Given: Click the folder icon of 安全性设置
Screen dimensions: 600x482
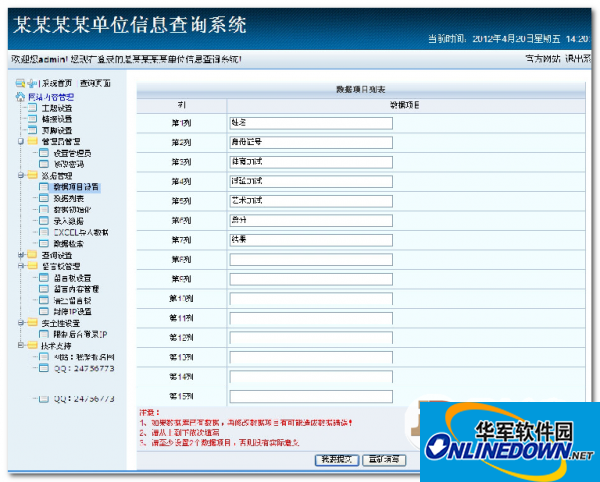Looking at the screenshot, I should click(x=33, y=323).
